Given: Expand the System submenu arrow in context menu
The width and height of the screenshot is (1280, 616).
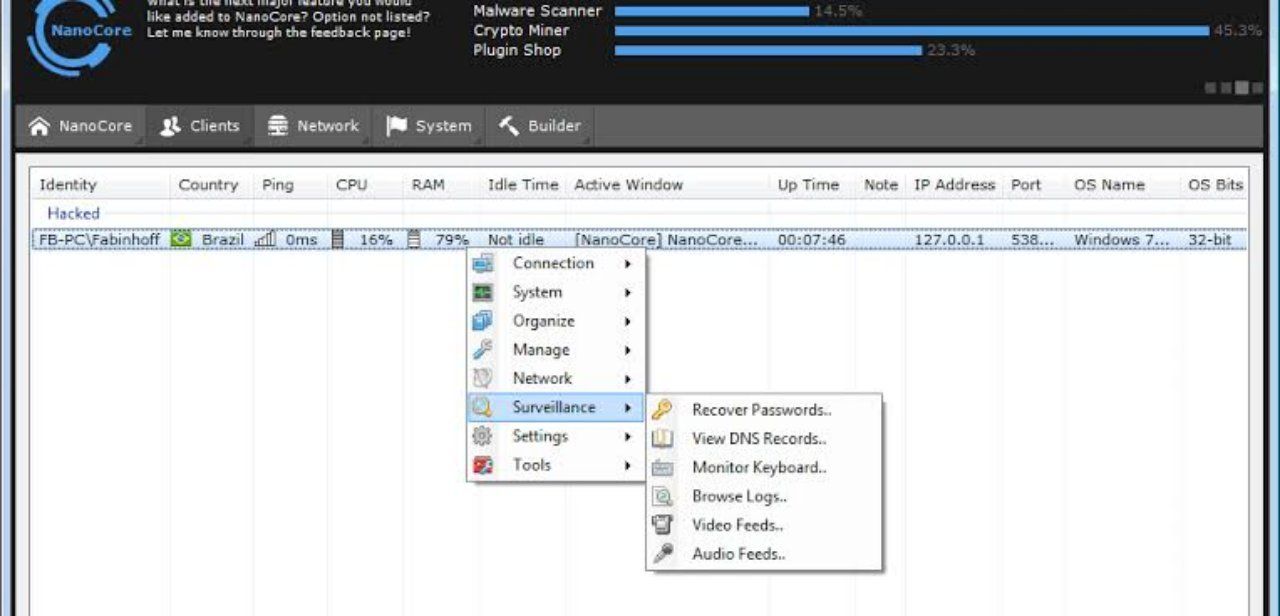Looking at the screenshot, I should click(x=628, y=293).
